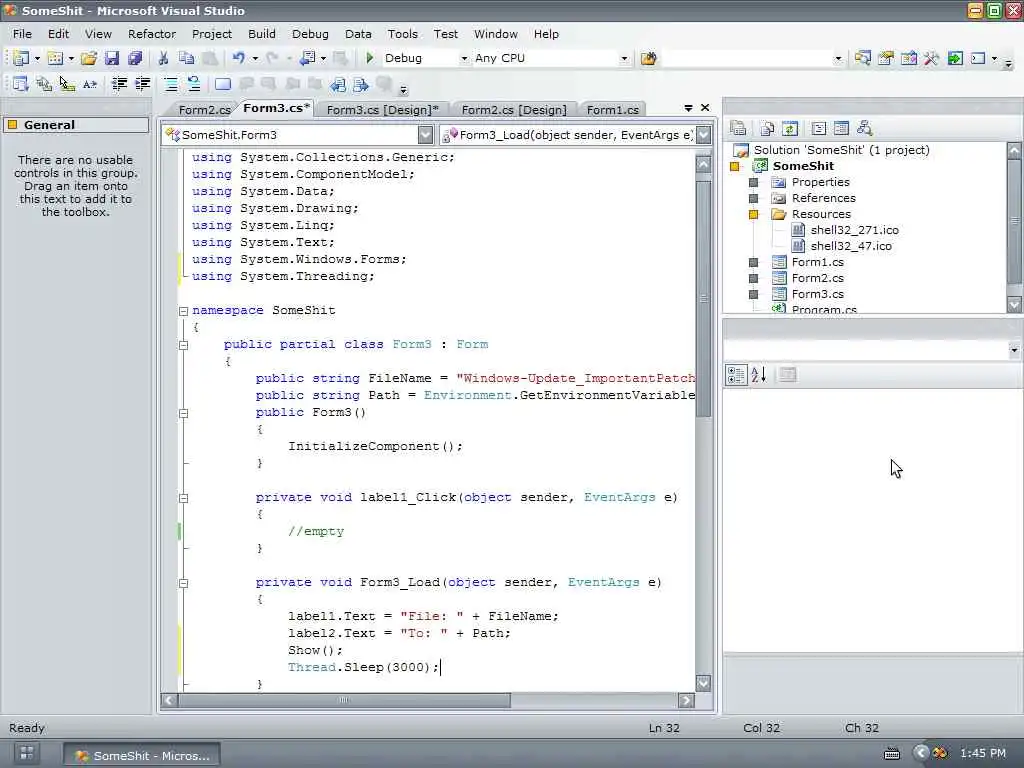Screen dimensions: 1024x768
Task: Click the Increase Indent icon
Action: pyautogui.click(x=142, y=84)
